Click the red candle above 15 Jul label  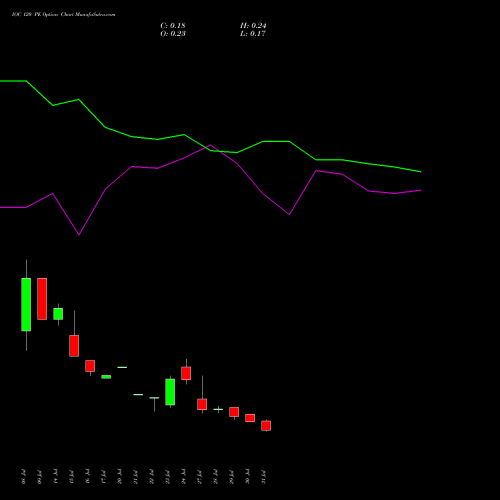click(74, 346)
